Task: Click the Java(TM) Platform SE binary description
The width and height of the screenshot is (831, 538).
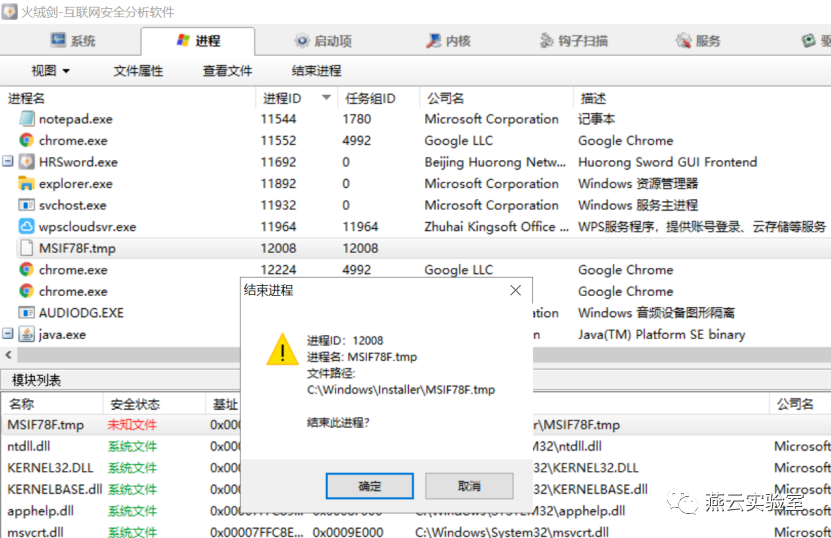Action: (x=661, y=334)
